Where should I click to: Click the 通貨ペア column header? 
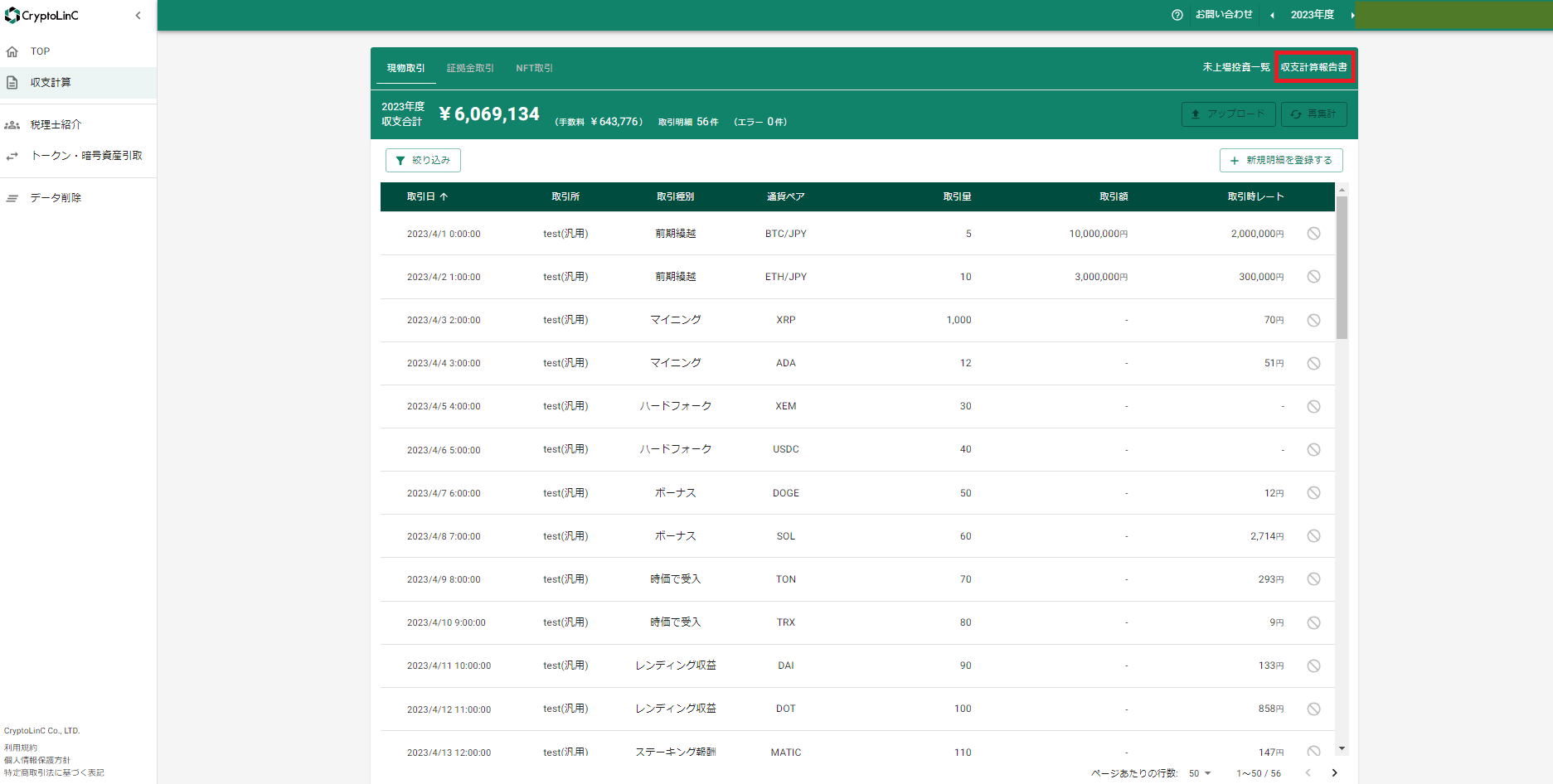click(786, 197)
